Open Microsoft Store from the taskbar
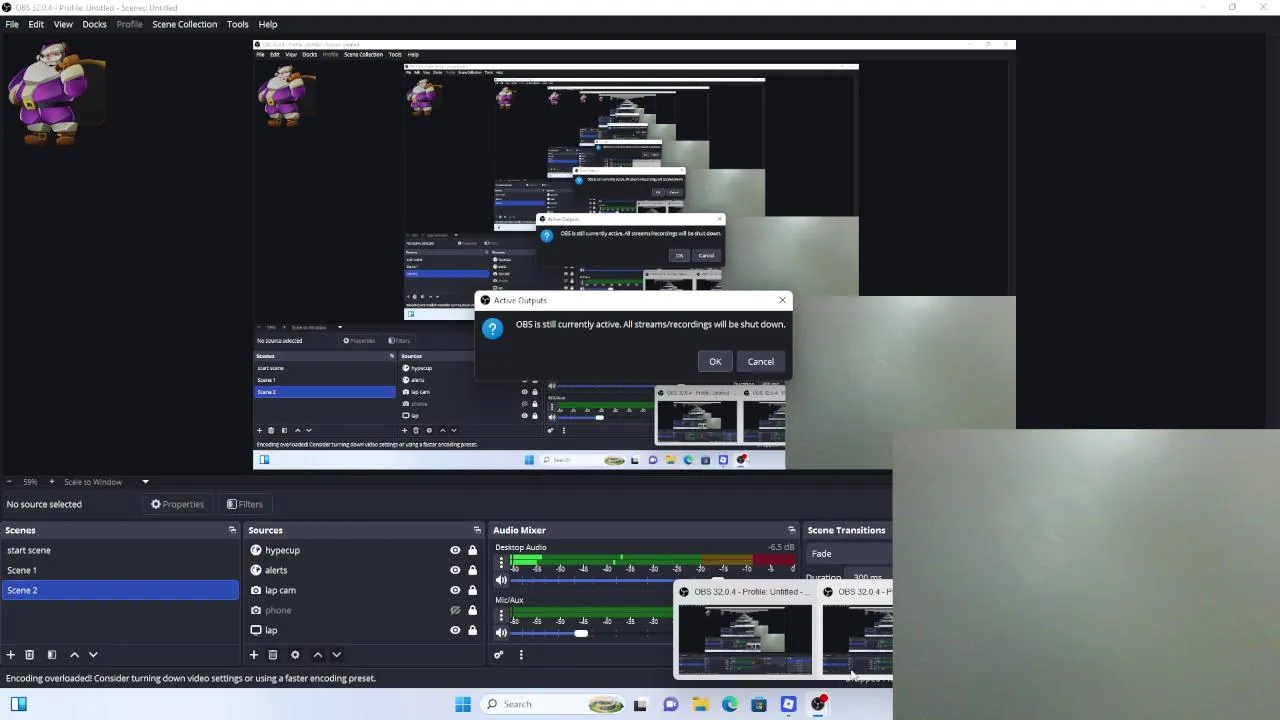 [759, 704]
